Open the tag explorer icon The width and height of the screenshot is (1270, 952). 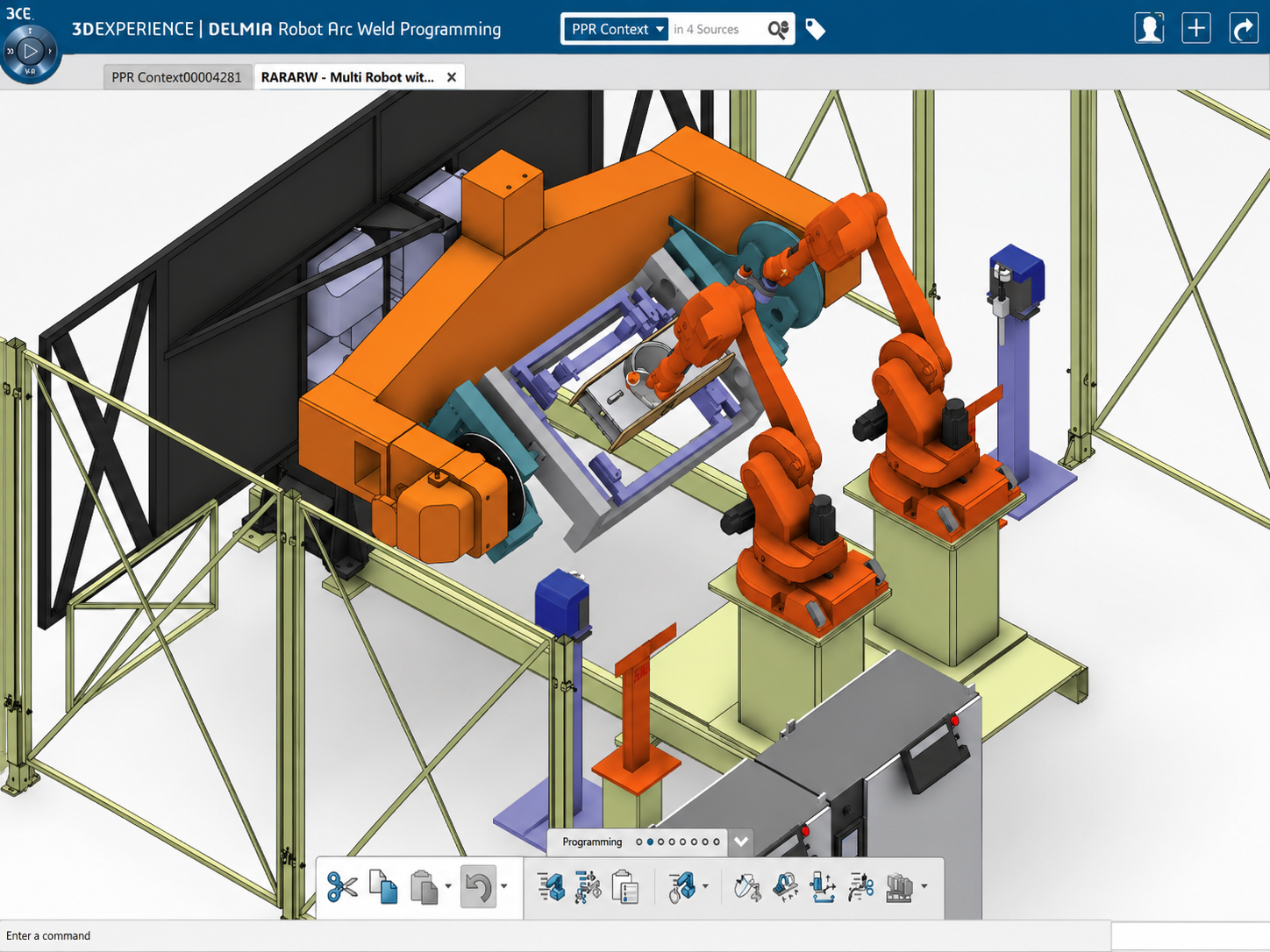coord(815,30)
